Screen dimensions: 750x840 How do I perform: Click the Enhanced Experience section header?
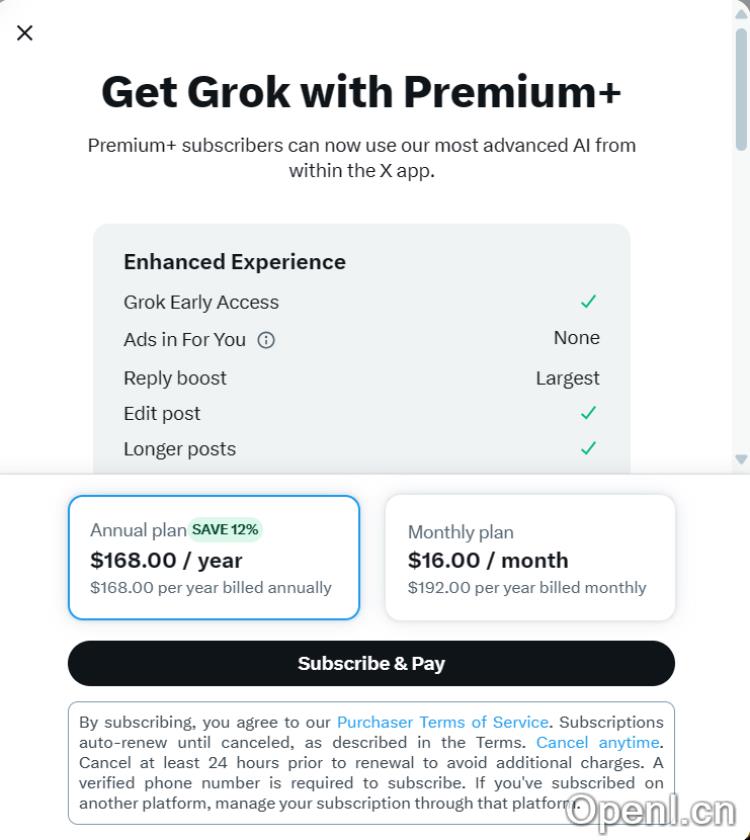pyautogui.click(x=234, y=262)
